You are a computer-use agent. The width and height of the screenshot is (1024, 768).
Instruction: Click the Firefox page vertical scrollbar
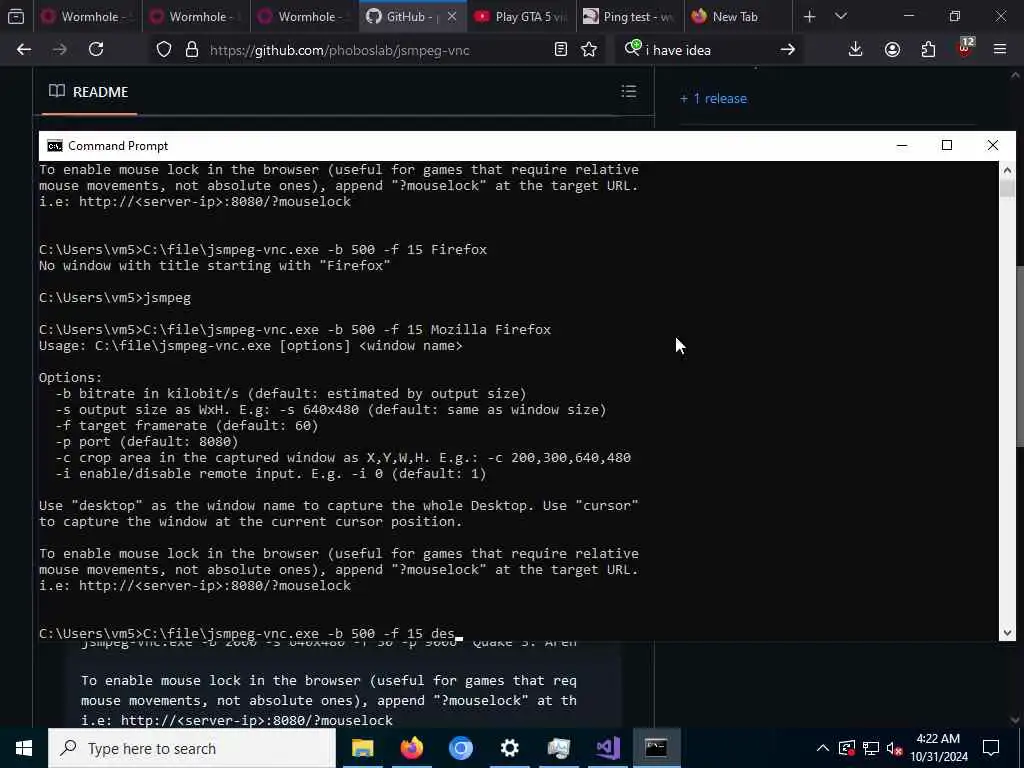[x=1019, y=356]
